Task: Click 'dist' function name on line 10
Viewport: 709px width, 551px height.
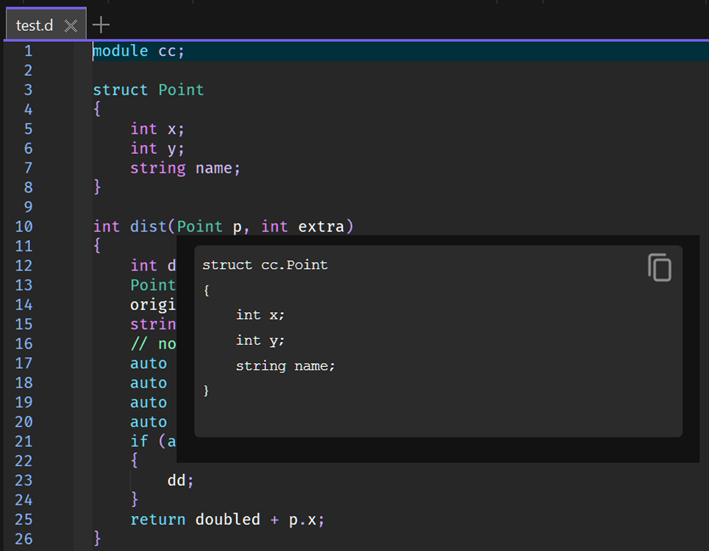Action: [x=148, y=226]
